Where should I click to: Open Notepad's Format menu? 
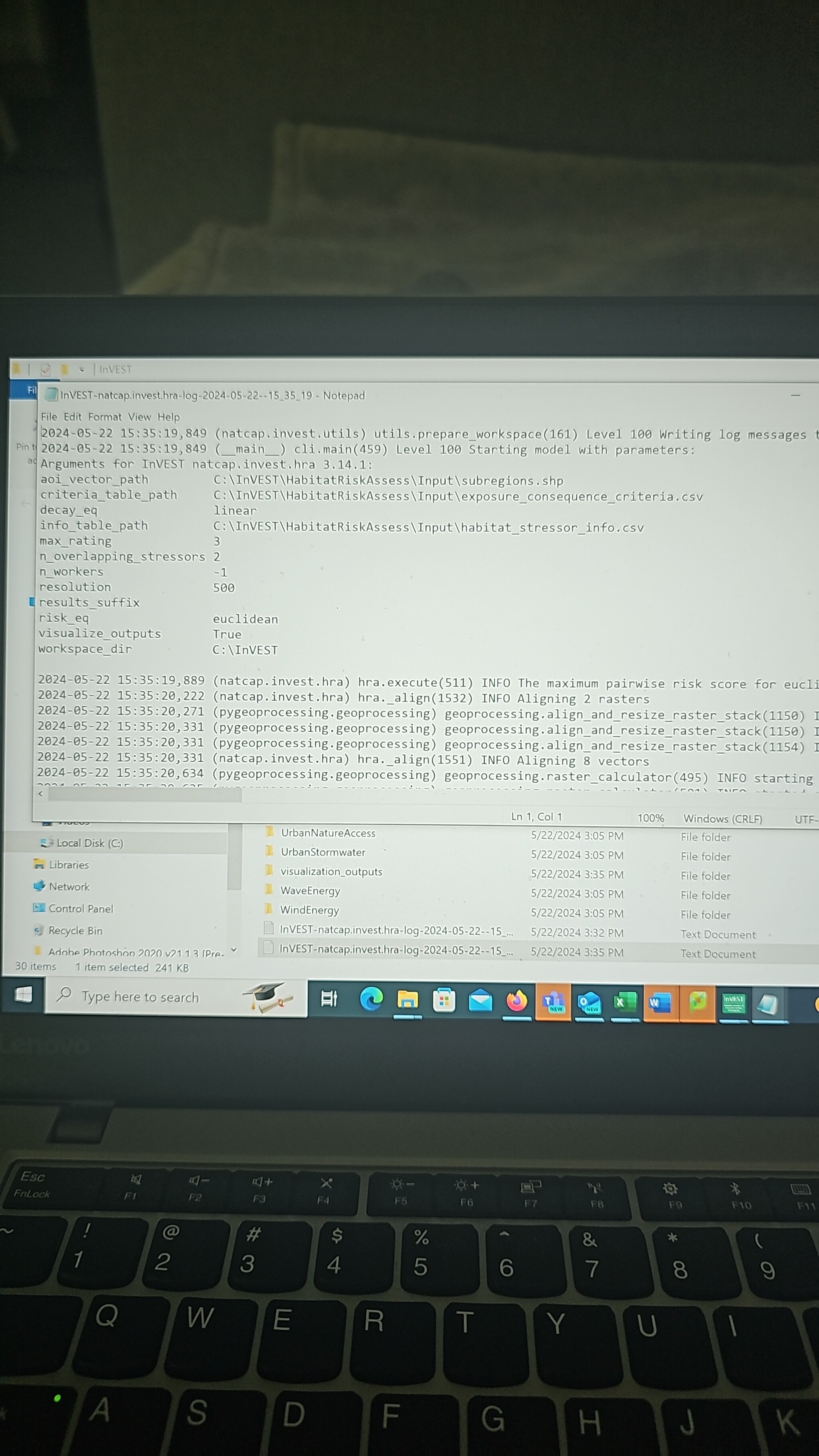click(x=105, y=417)
